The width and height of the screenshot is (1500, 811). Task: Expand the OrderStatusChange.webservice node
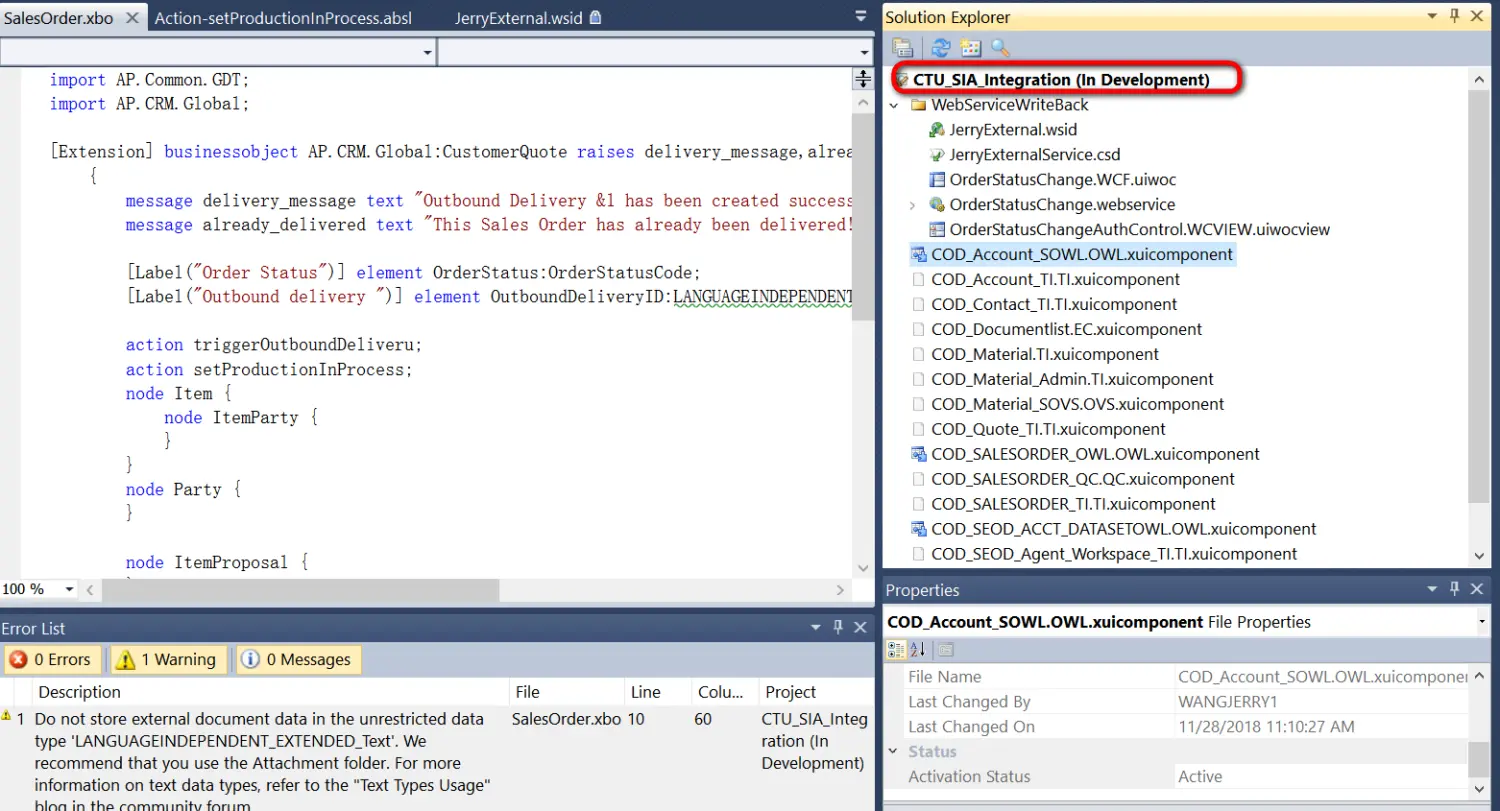[x=912, y=205]
